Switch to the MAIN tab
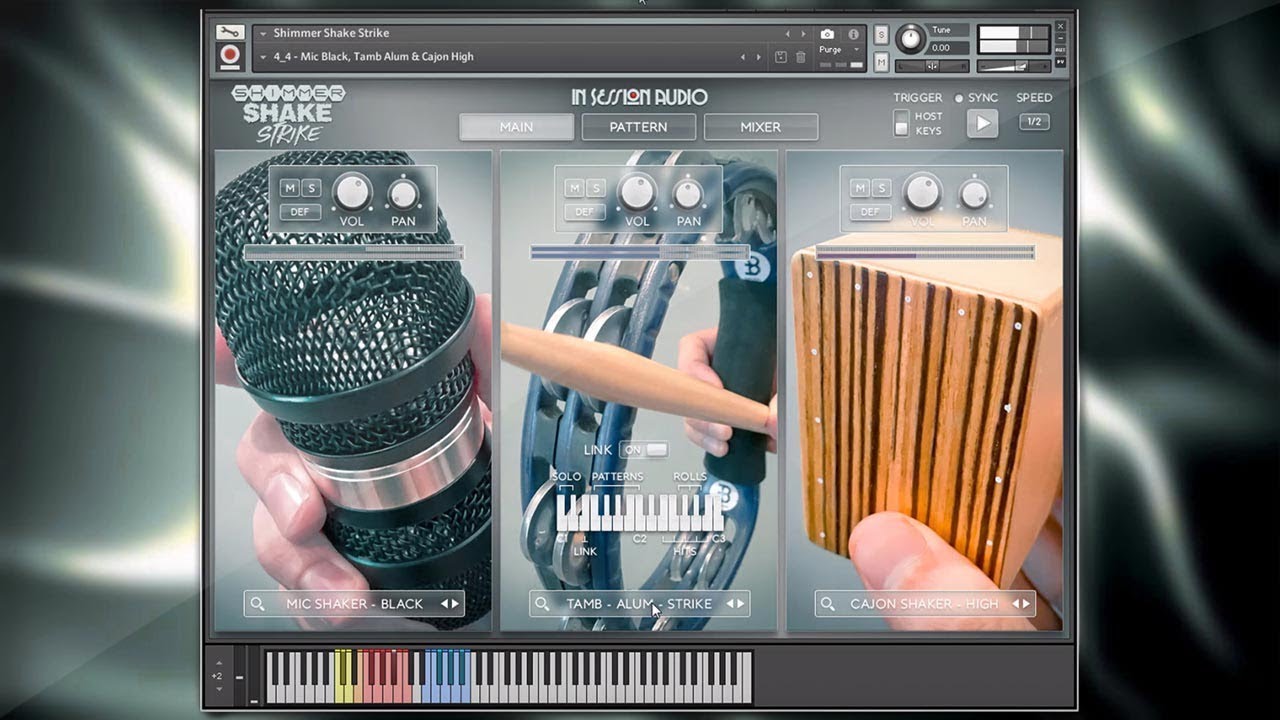 pos(516,127)
